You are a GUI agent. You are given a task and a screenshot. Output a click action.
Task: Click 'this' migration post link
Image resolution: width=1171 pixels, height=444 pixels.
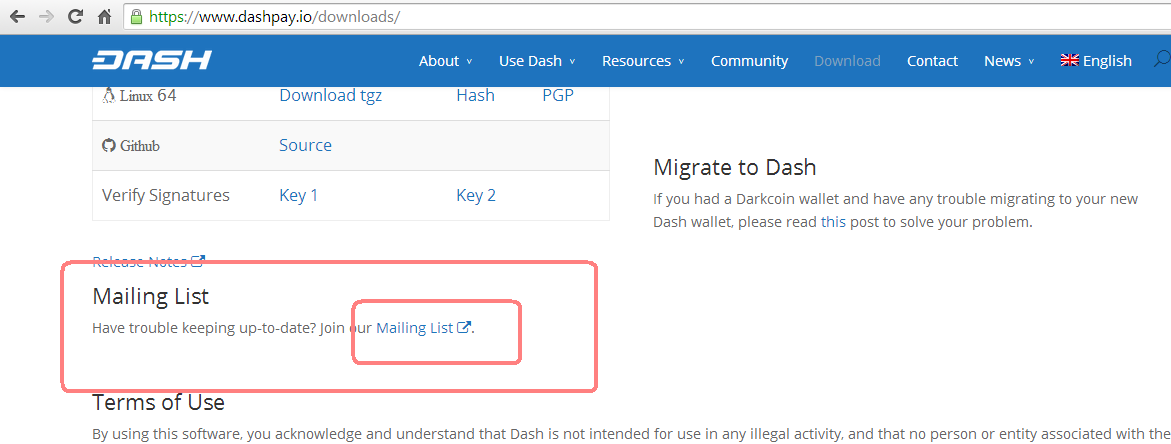tap(833, 222)
